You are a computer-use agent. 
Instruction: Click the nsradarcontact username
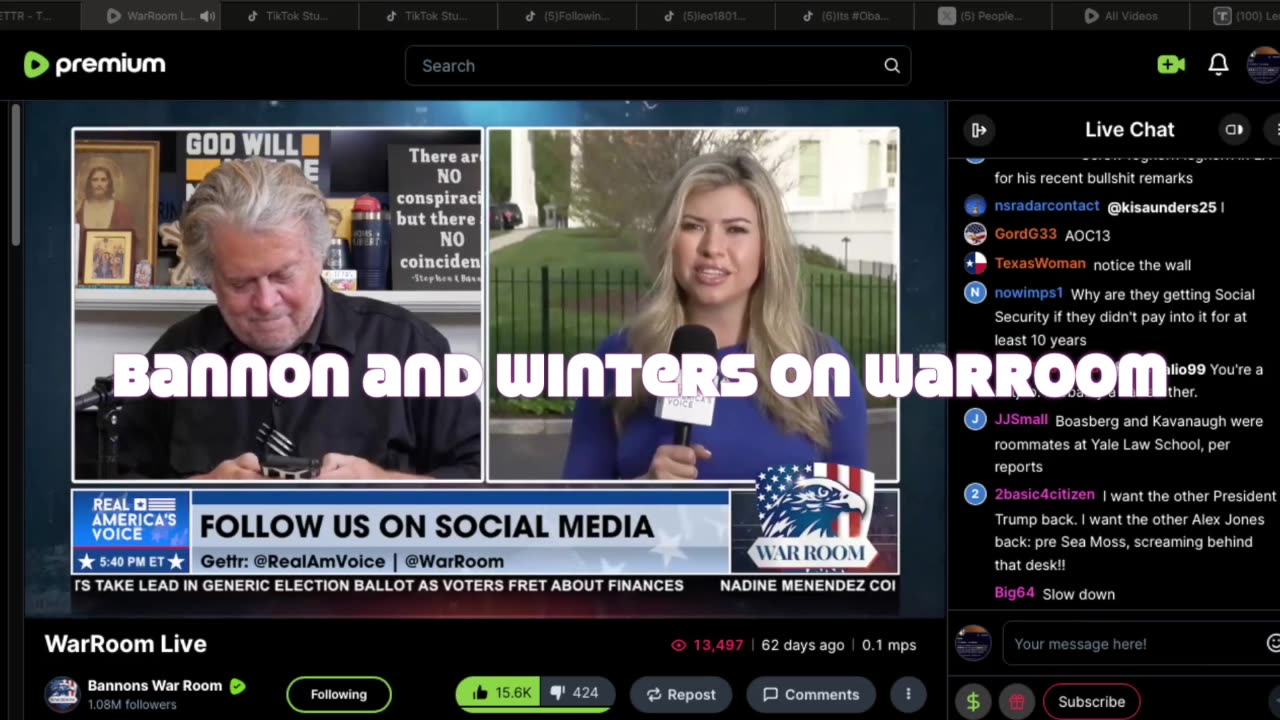[1047, 205]
